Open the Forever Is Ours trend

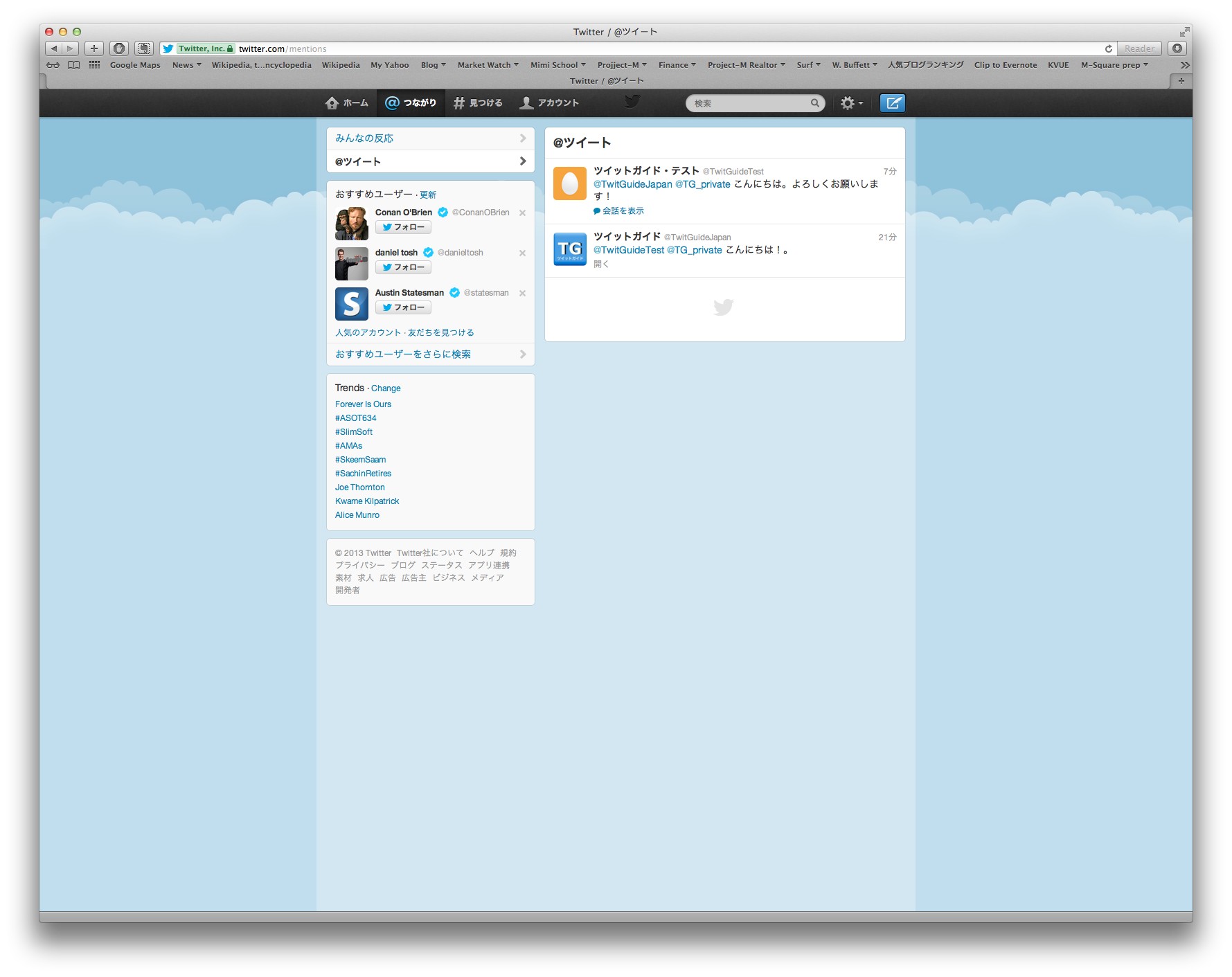click(x=363, y=404)
